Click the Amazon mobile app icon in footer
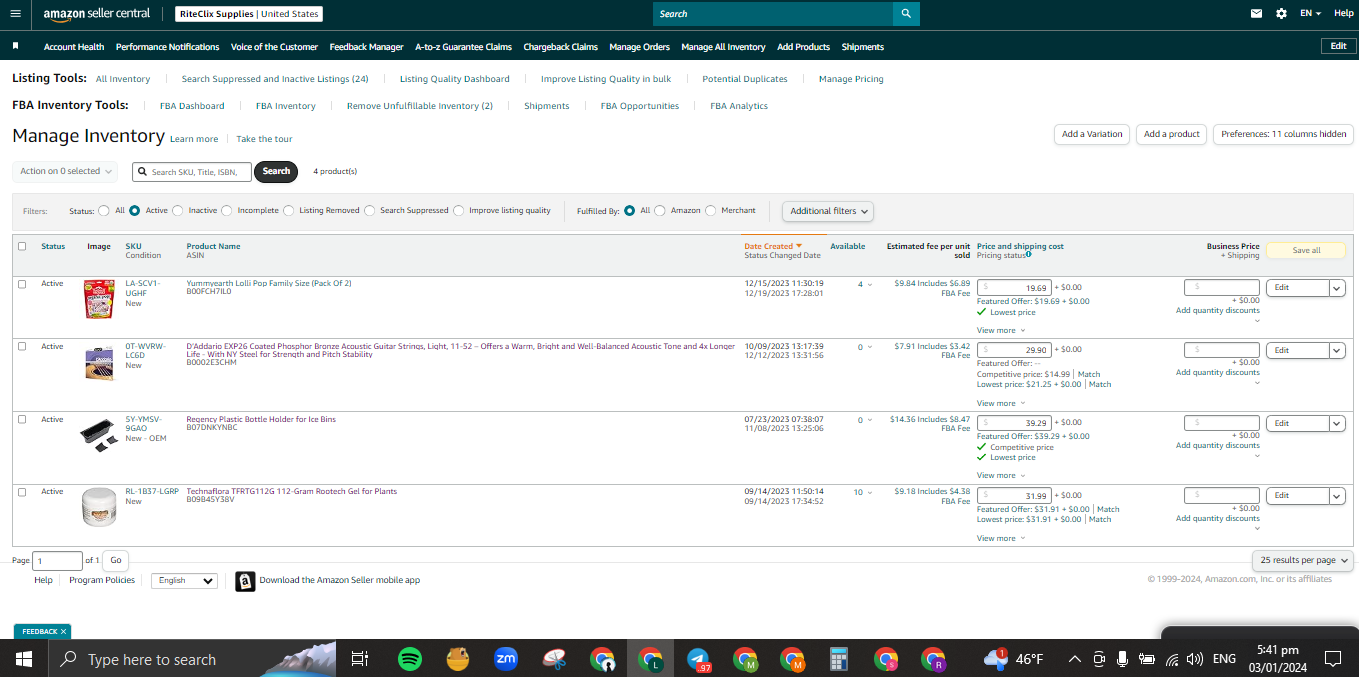The height and width of the screenshot is (677, 1359). (245, 581)
